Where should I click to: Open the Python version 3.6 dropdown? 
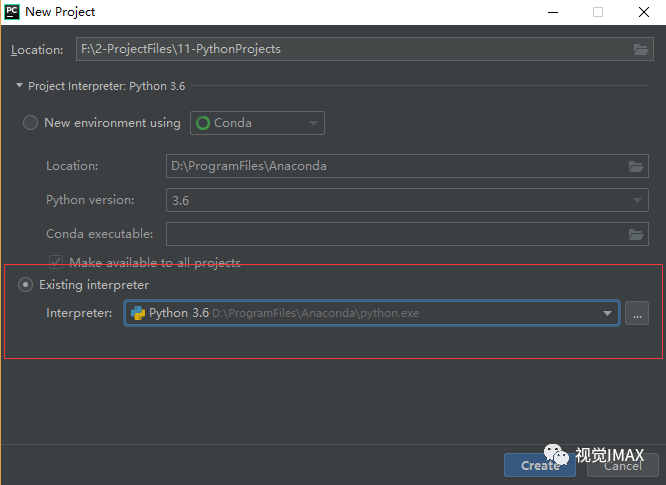[407, 200]
